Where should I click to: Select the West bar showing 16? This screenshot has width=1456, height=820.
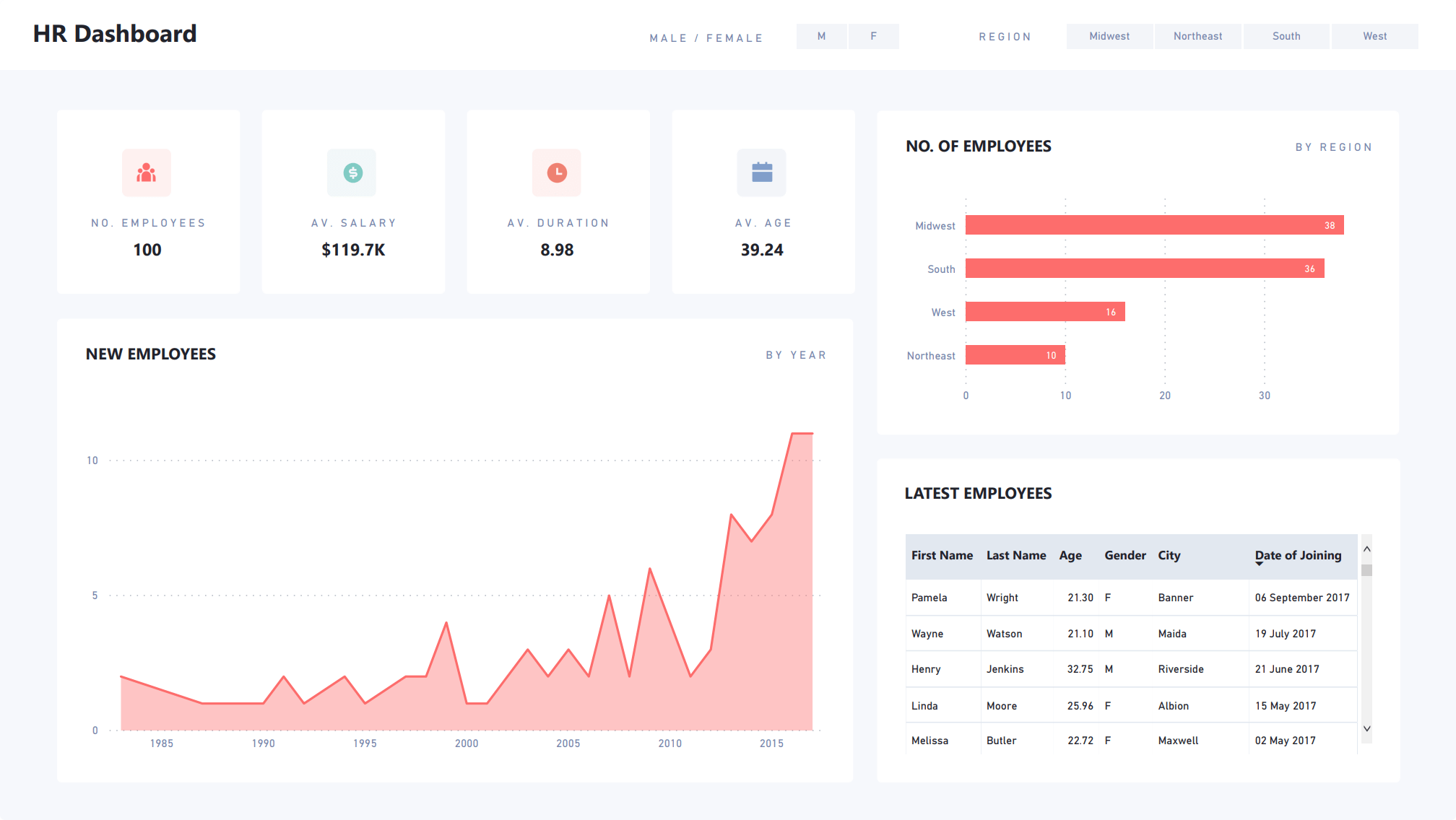tap(1045, 312)
